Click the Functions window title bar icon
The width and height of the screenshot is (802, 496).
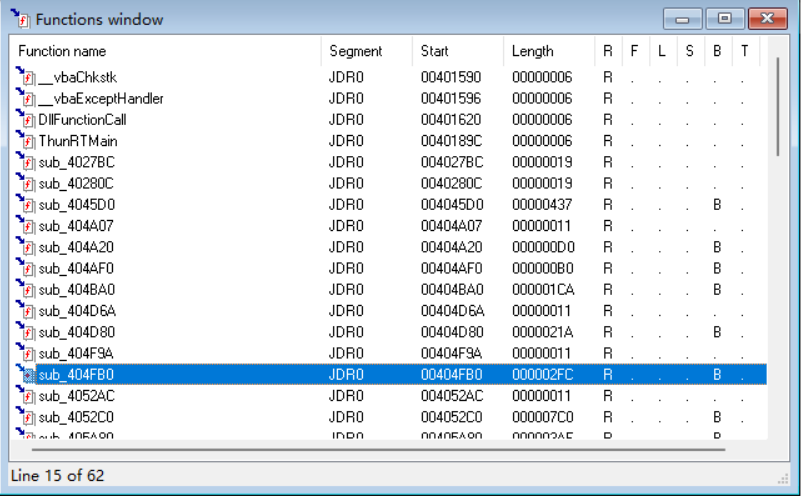pyautogui.click(x=20, y=18)
